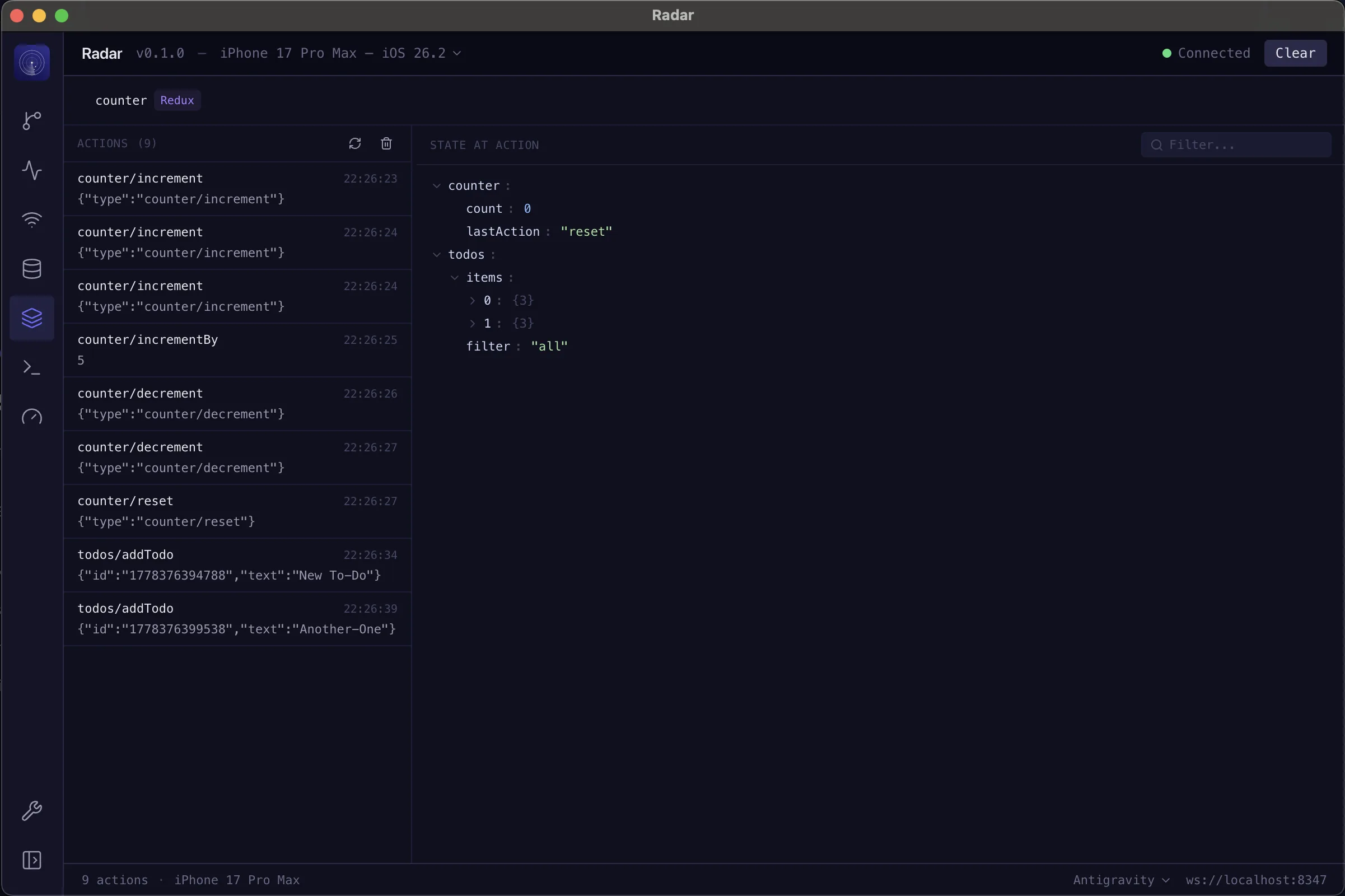Click the Radar app logo icon

point(32,62)
